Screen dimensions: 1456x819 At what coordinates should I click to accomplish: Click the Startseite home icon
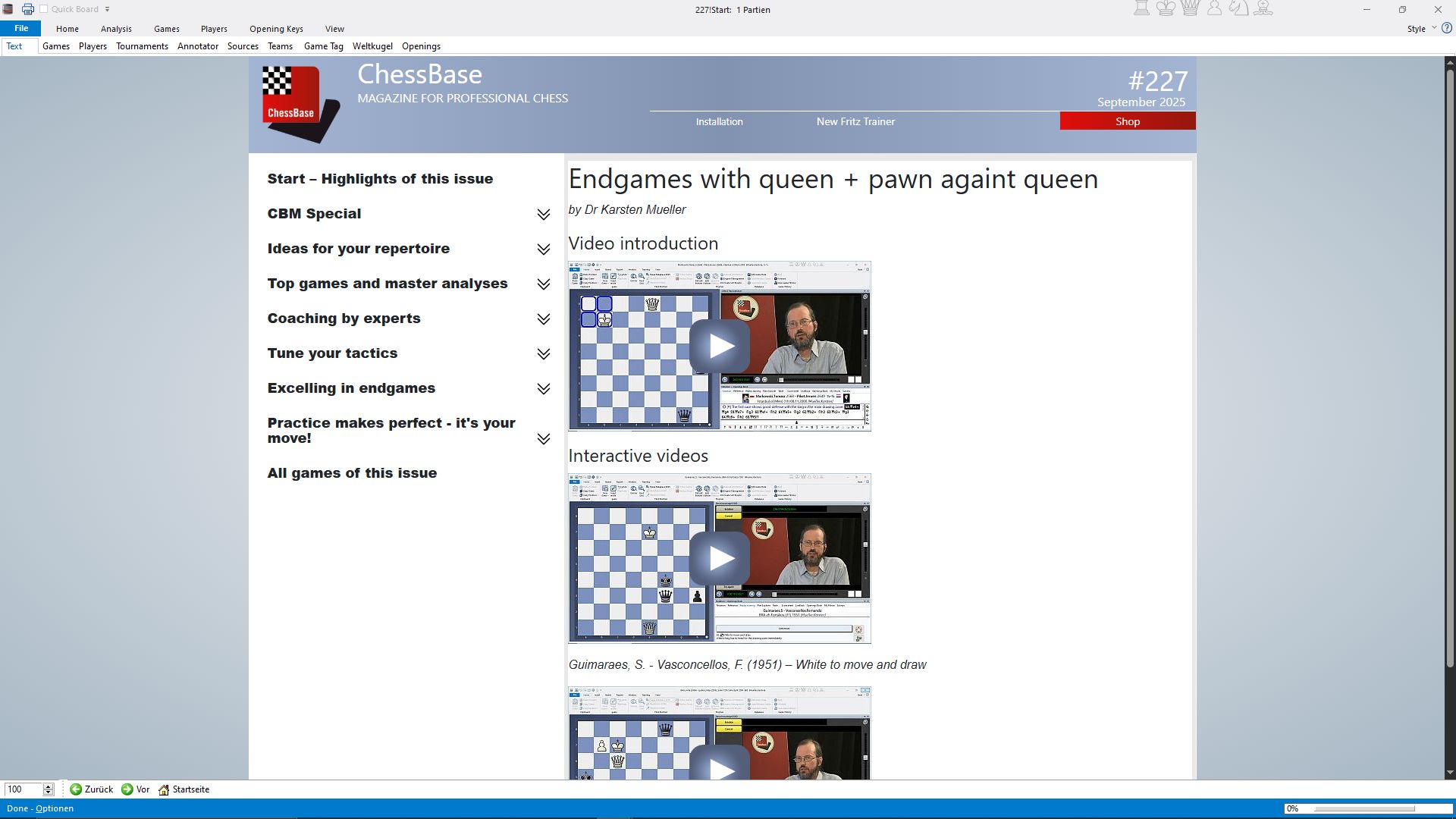(x=164, y=789)
